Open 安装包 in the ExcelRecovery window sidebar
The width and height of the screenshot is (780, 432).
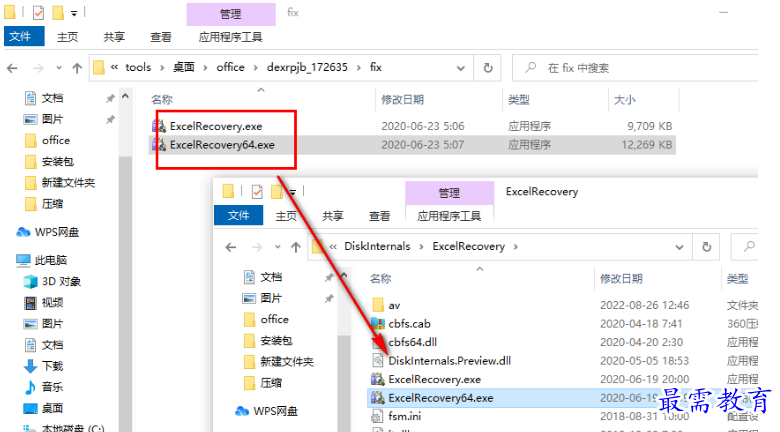276,340
